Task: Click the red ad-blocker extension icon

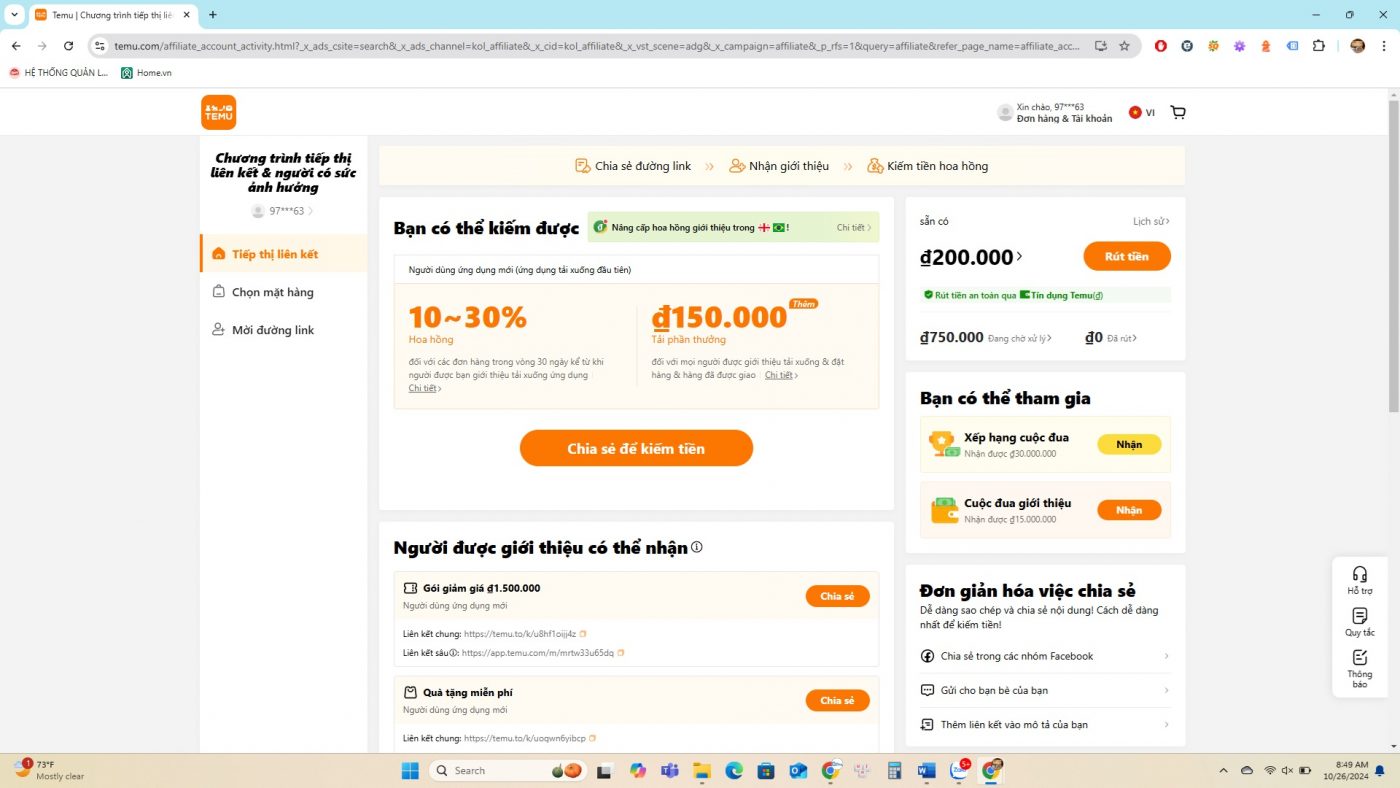Action: coord(1160,46)
